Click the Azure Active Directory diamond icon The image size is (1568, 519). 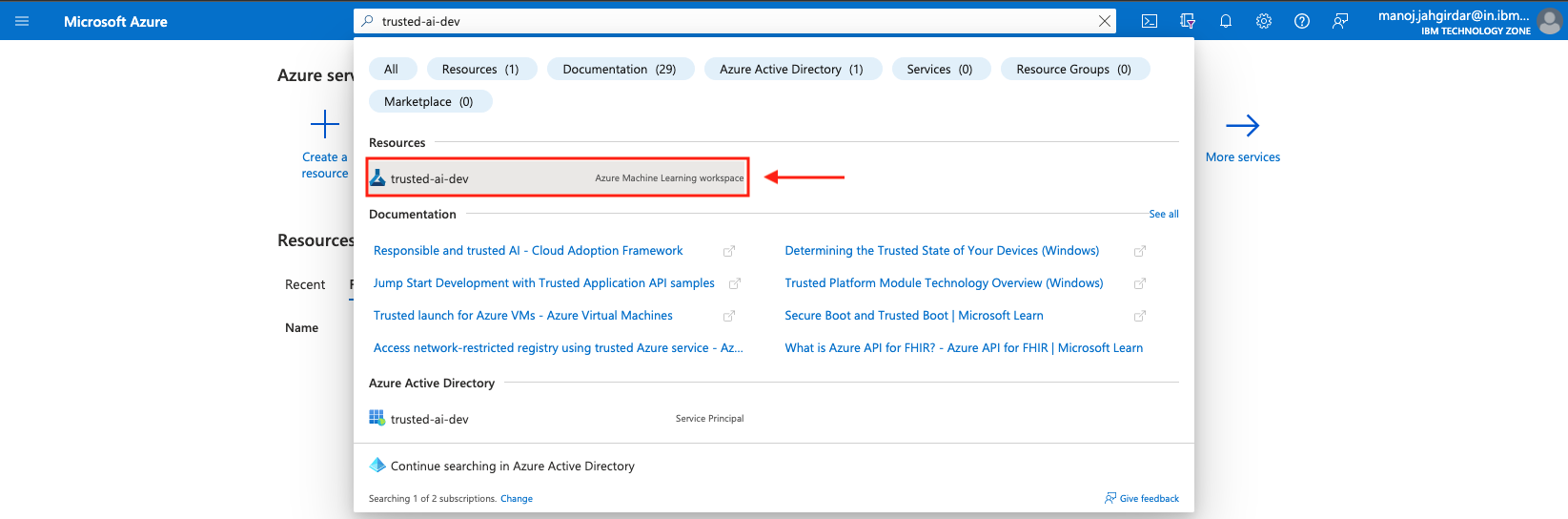pyautogui.click(x=377, y=466)
